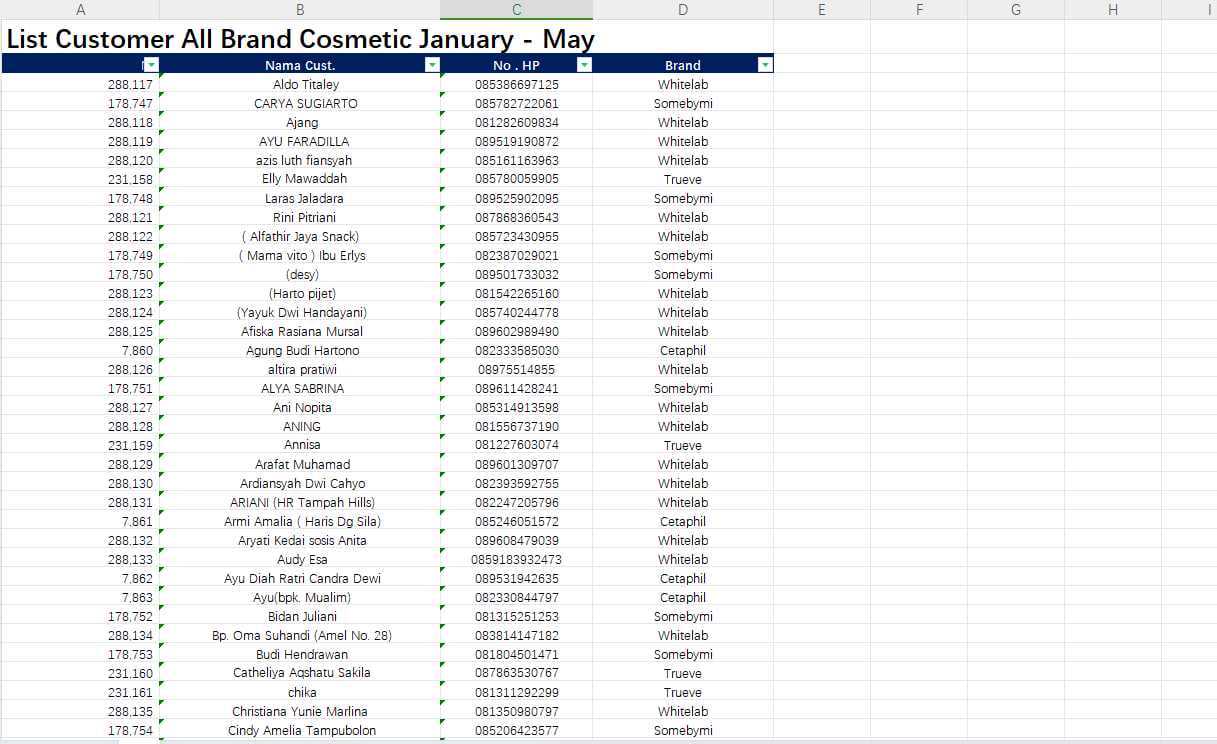
Task: Select cell Budi Hendrawan
Action: 300,655
